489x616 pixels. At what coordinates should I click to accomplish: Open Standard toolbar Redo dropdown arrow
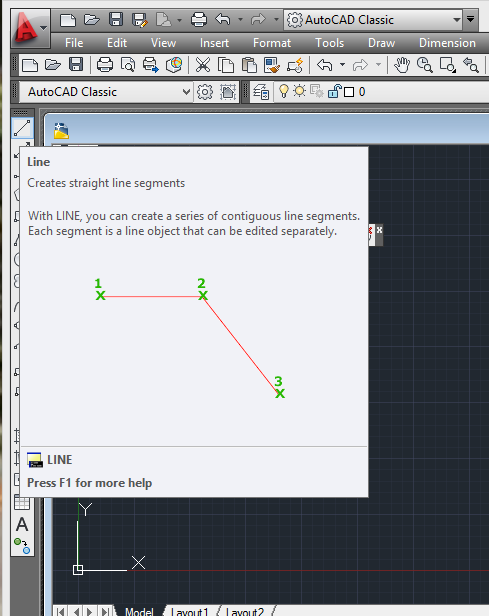click(x=378, y=65)
